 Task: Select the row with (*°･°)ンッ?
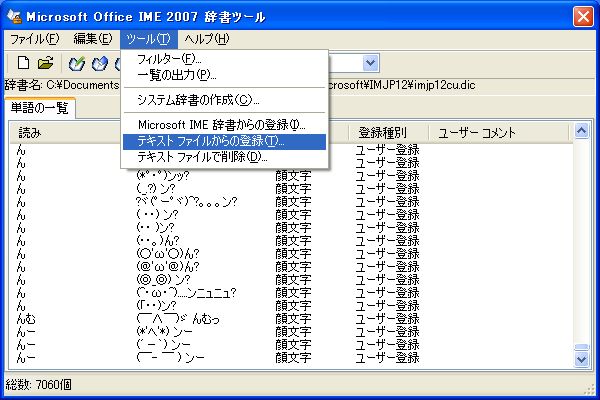click(292, 176)
